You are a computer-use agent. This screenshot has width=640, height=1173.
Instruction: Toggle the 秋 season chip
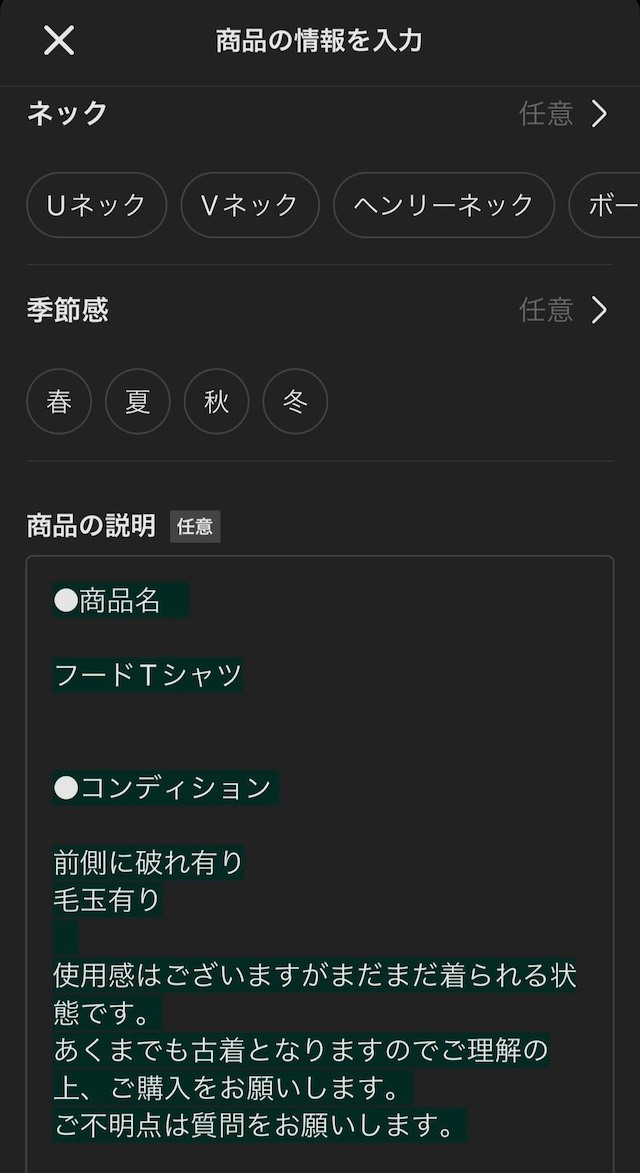216,401
